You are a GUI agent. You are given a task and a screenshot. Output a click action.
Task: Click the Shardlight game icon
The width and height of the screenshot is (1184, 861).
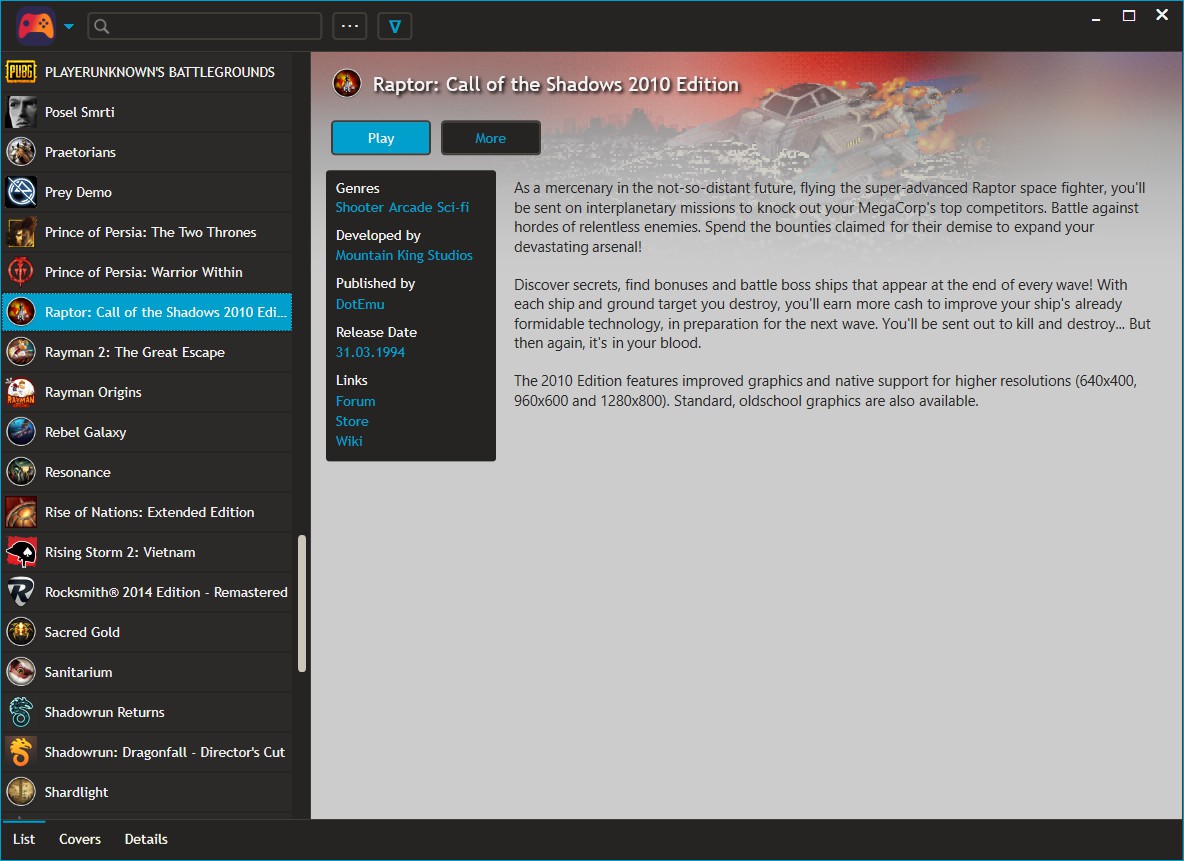tap(20, 792)
